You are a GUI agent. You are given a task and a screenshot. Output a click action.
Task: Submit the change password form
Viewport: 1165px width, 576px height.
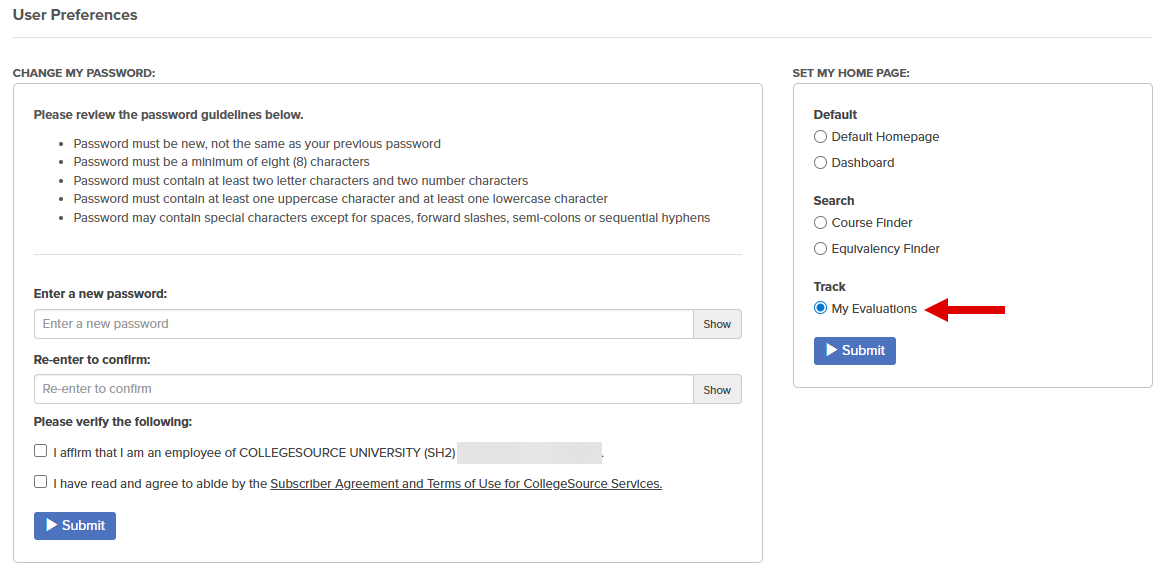coord(75,525)
